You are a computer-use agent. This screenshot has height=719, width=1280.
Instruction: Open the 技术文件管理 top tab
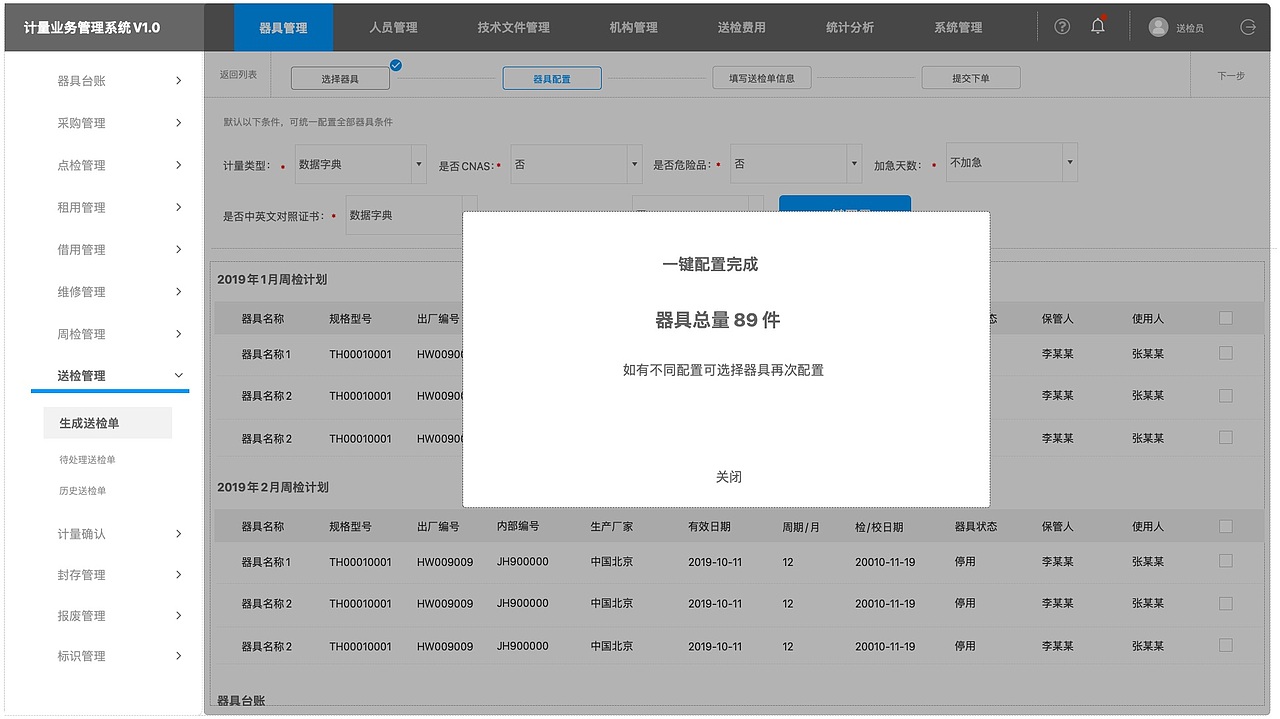point(514,28)
